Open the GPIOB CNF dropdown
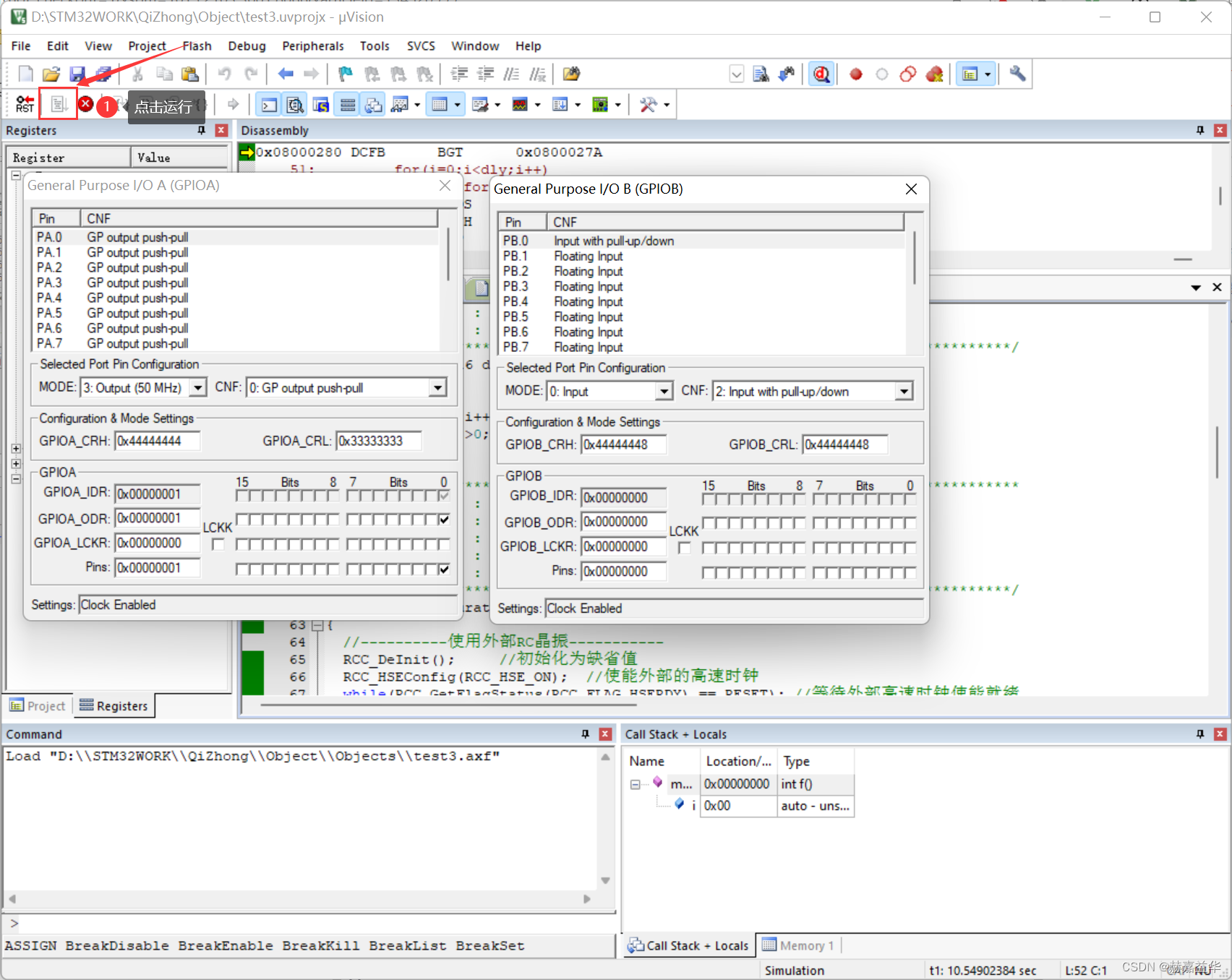The width and height of the screenshot is (1232, 980). [x=904, y=392]
